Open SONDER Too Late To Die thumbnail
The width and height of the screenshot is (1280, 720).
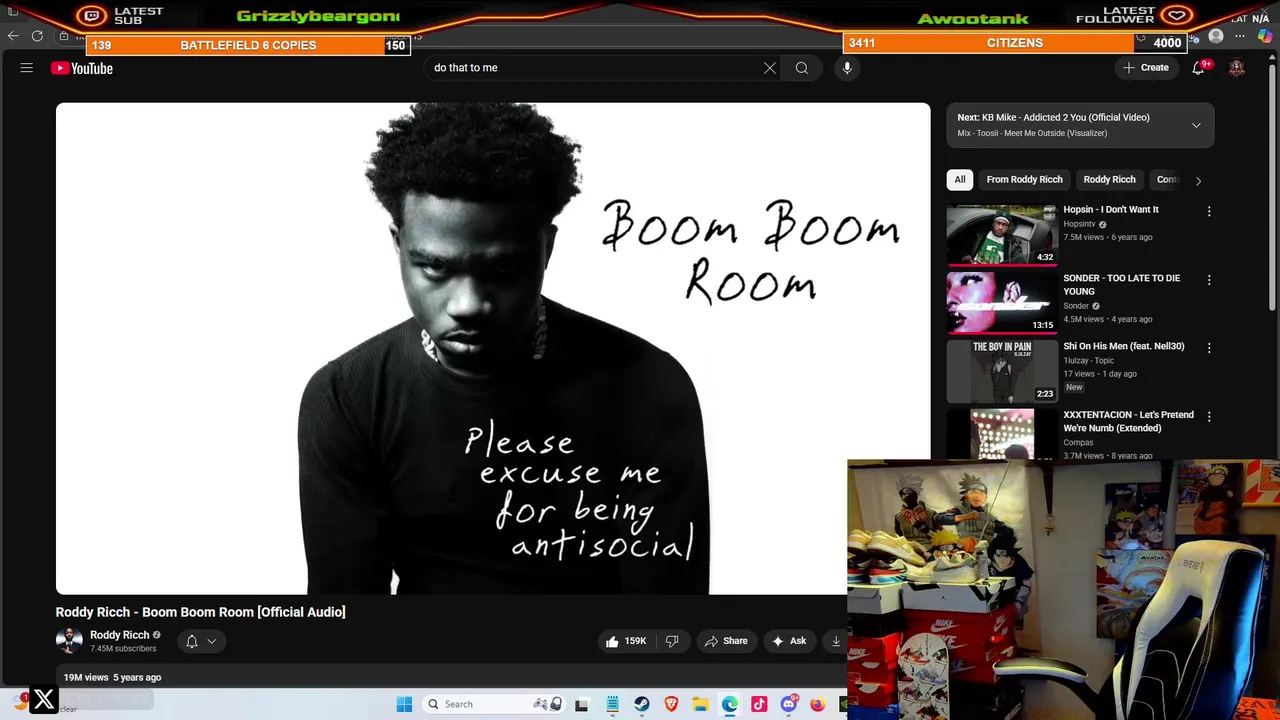click(1001, 303)
